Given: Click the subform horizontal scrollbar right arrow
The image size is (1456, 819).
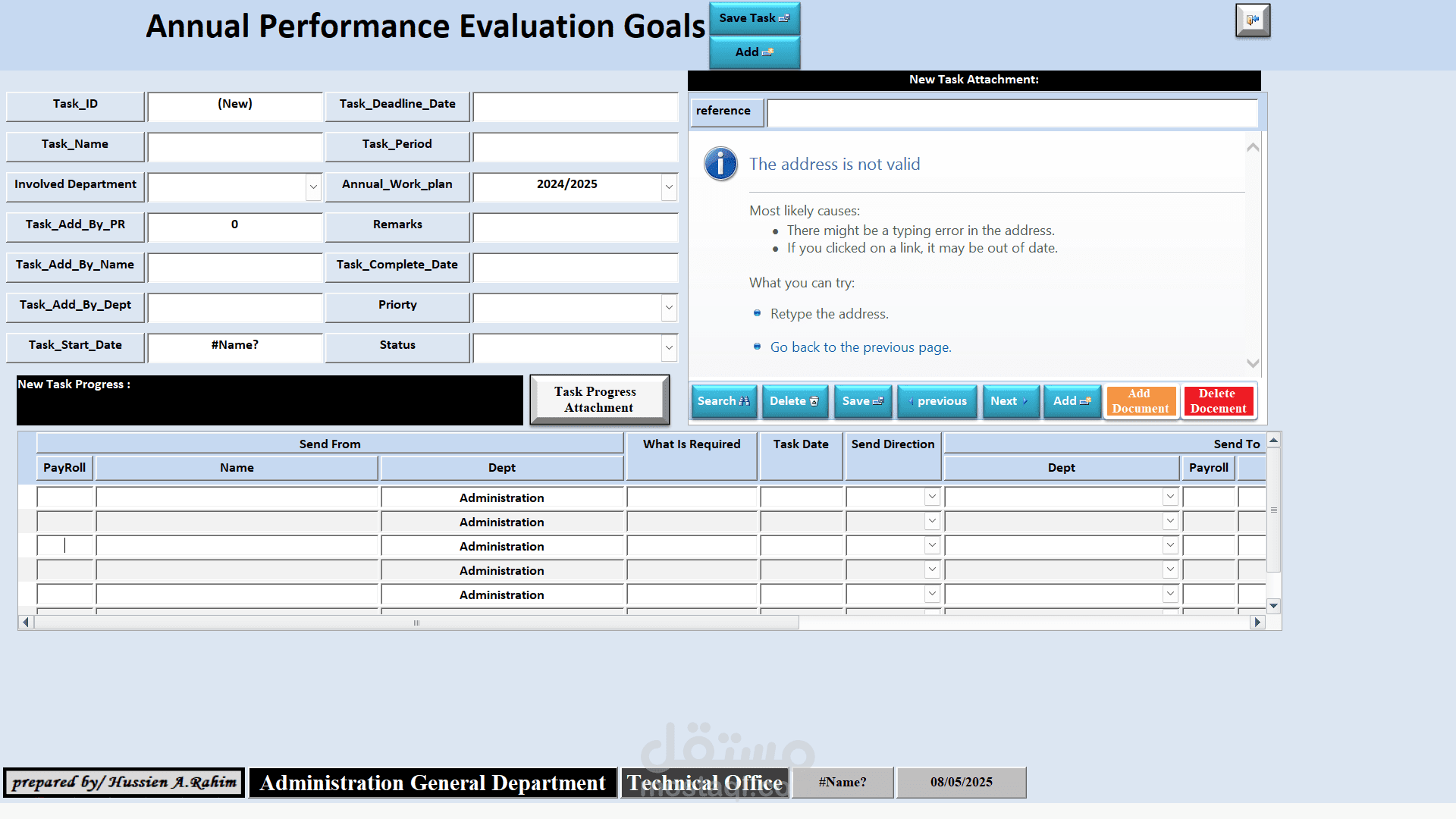Looking at the screenshot, I should tap(1257, 623).
